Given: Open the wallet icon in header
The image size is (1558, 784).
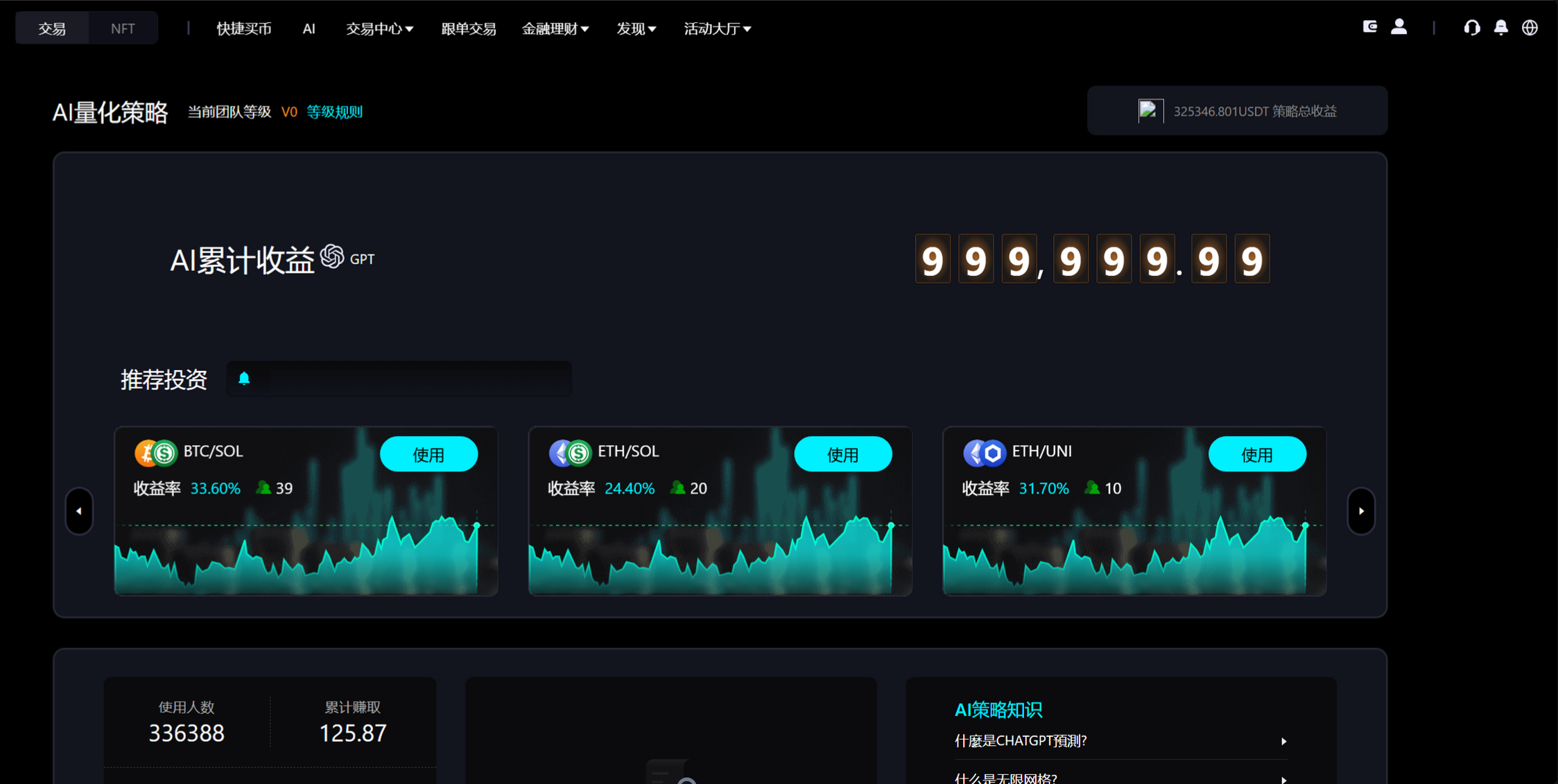Looking at the screenshot, I should tap(1369, 27).
